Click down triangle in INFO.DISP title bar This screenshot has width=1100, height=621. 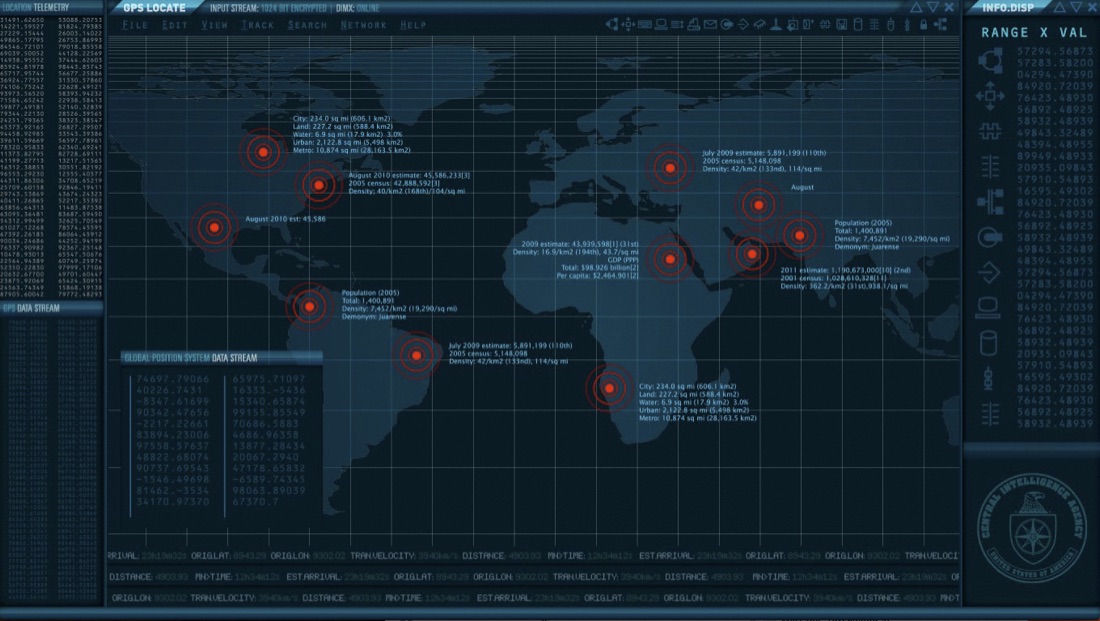click(x=1076, y=7)
